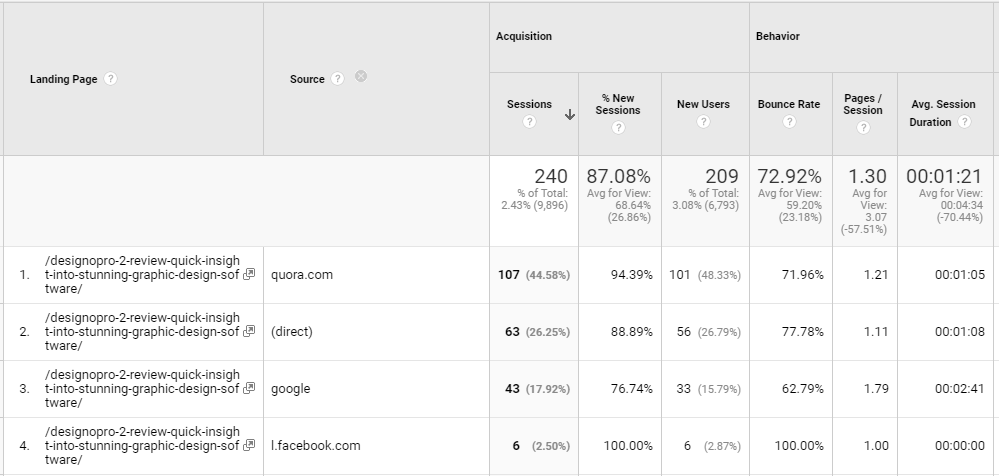Remove the Source secondary dimension
The height and width of the screenshot is (476, 999).
coord(361,77)
